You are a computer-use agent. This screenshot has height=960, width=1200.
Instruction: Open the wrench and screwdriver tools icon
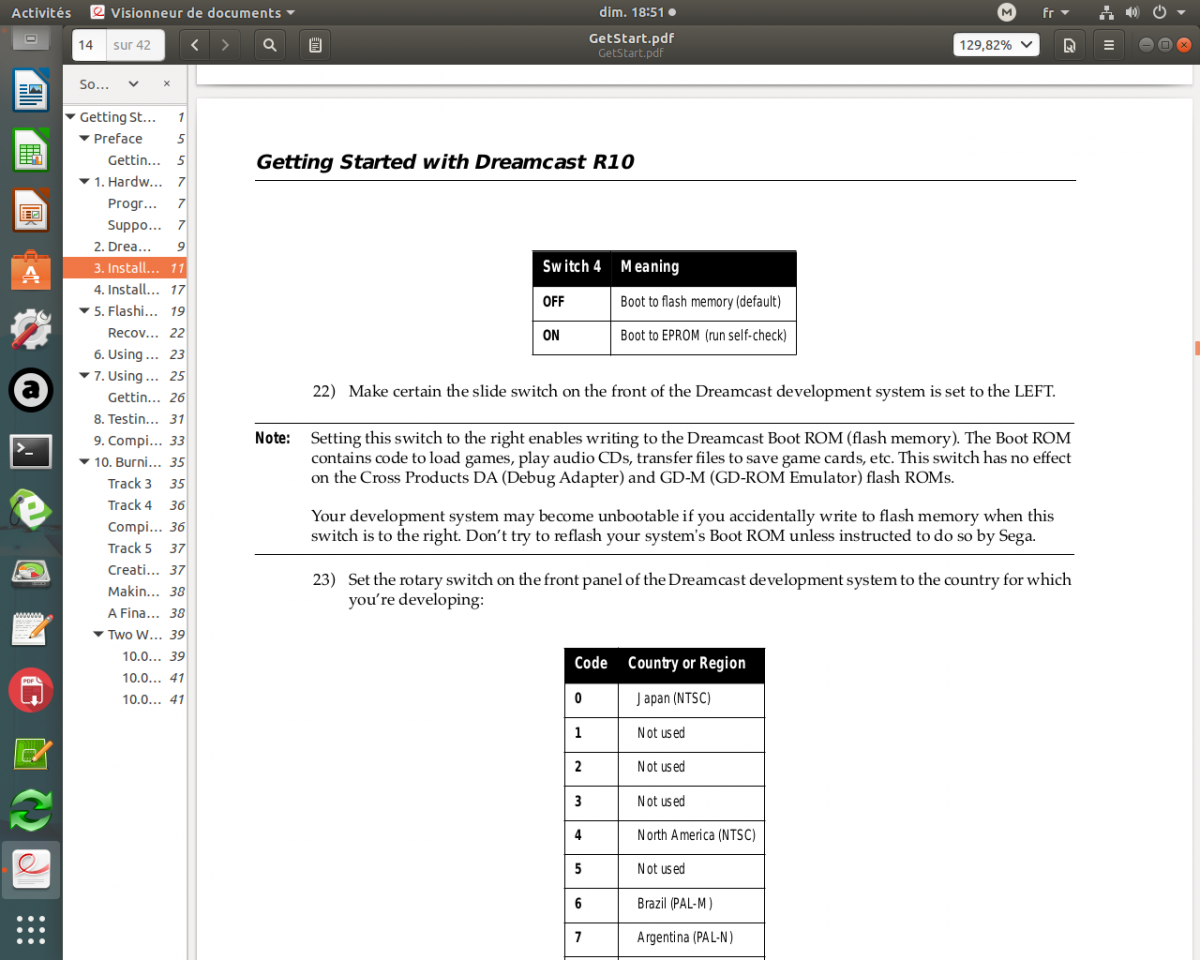tap(31, 330)
